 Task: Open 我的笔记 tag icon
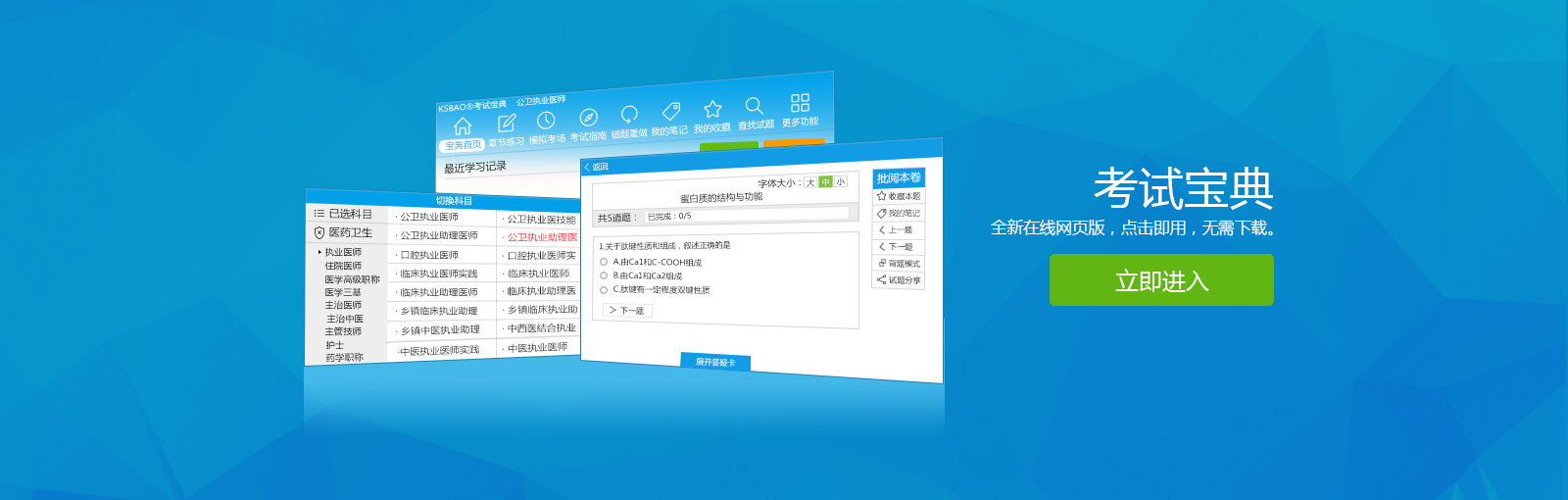pos(670,111)
